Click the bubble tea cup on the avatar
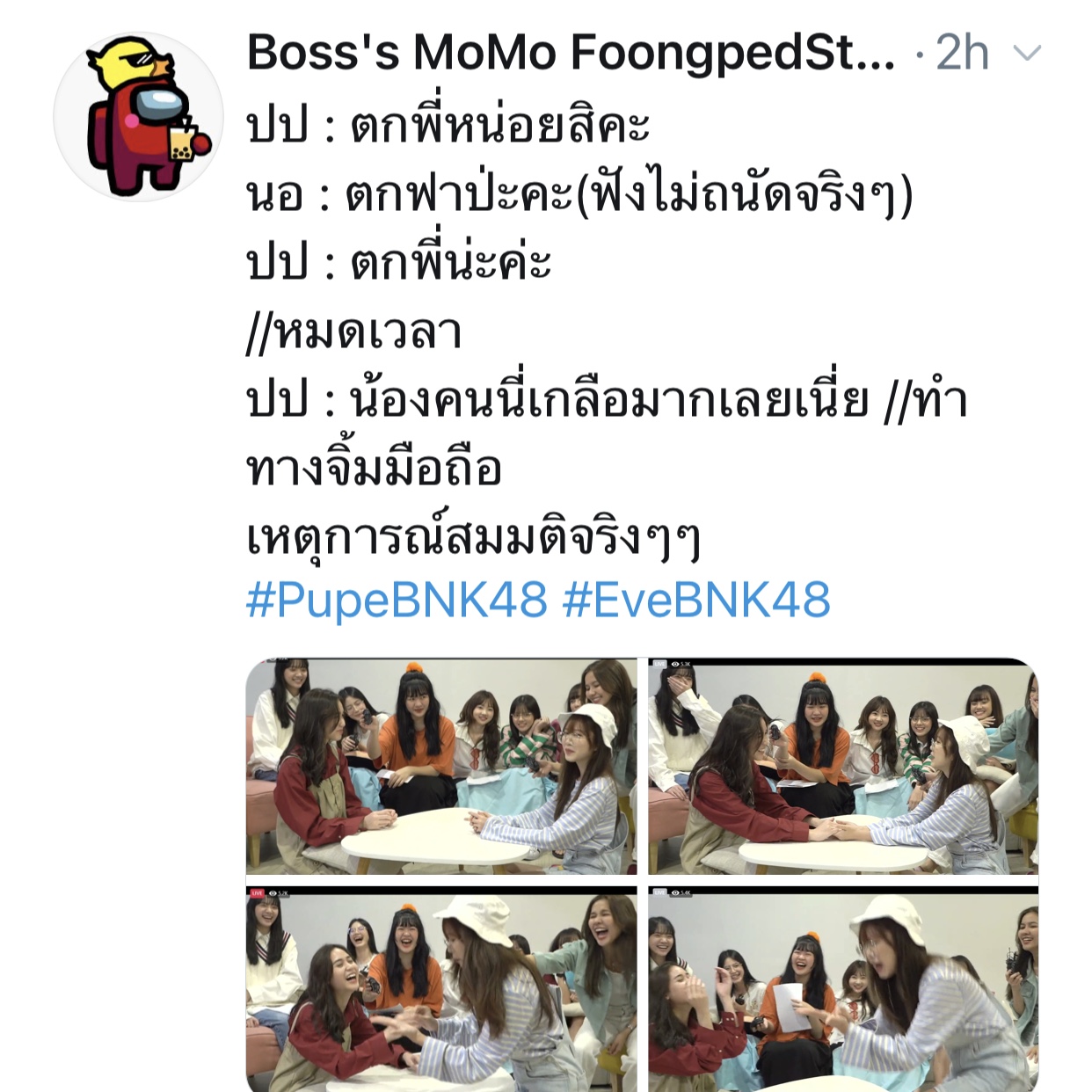The image size is (1092, 1092). (181, 142)
